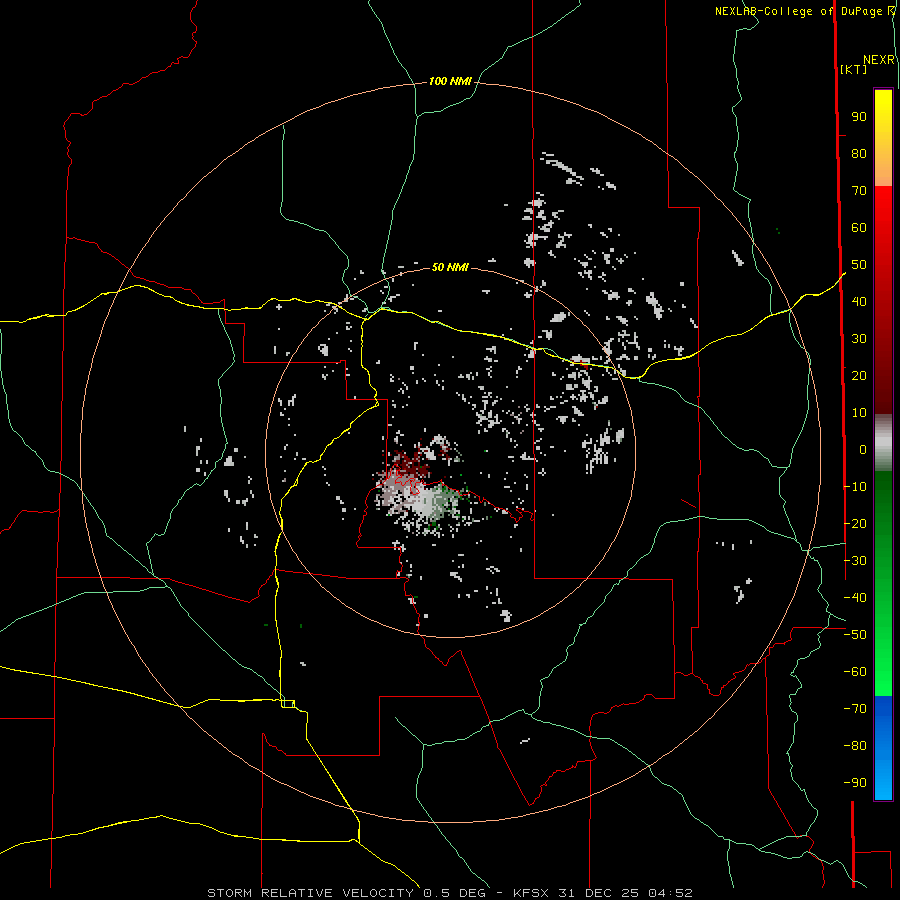Select the -70 value on the velocity scale

855,709
